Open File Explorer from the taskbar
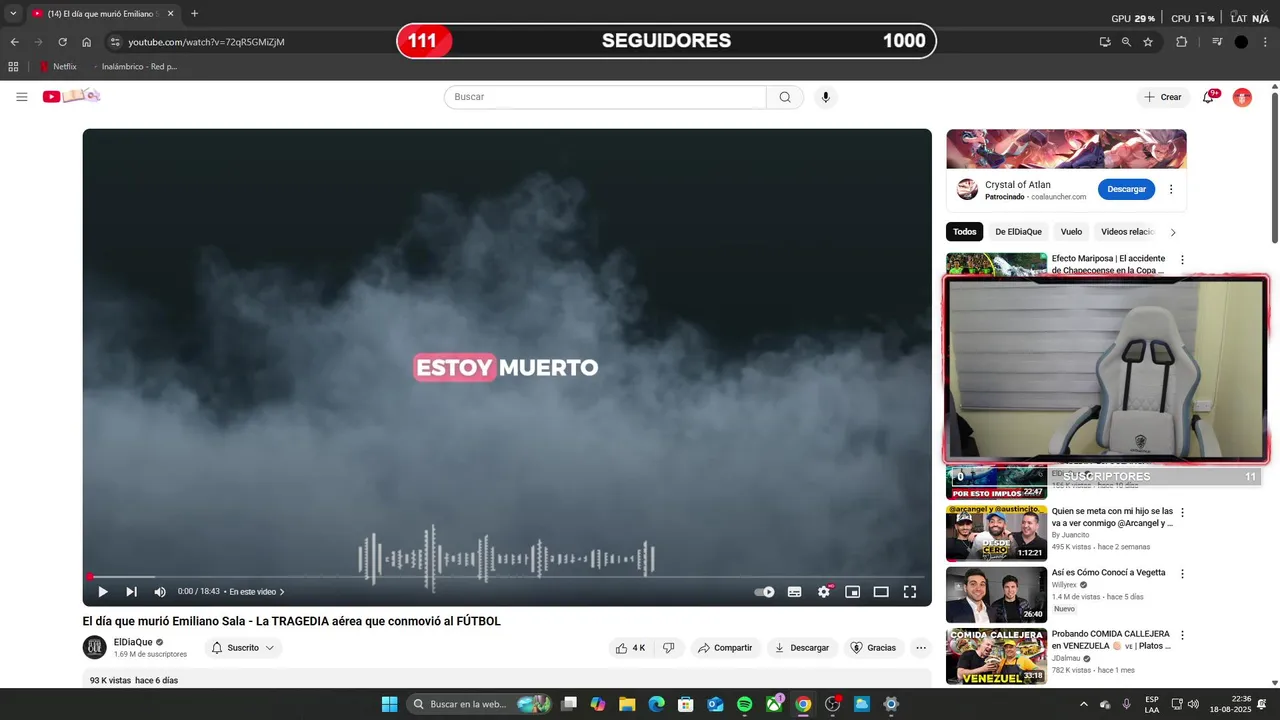1280x720 pixels. click(x=627, y=704)
